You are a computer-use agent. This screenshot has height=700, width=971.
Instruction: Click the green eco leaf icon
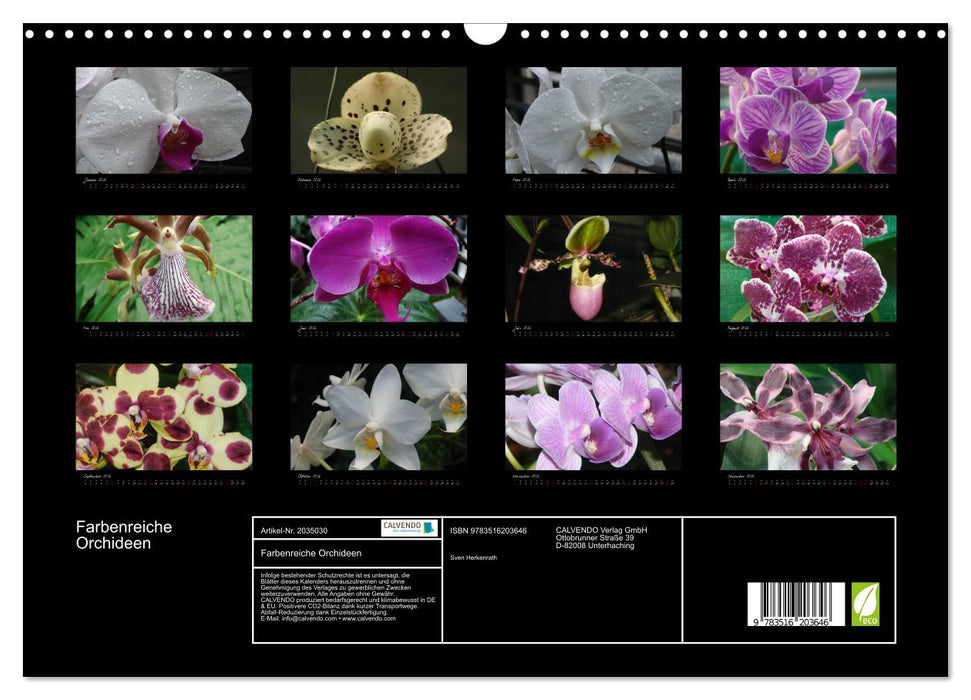click(x=865, y=604)
